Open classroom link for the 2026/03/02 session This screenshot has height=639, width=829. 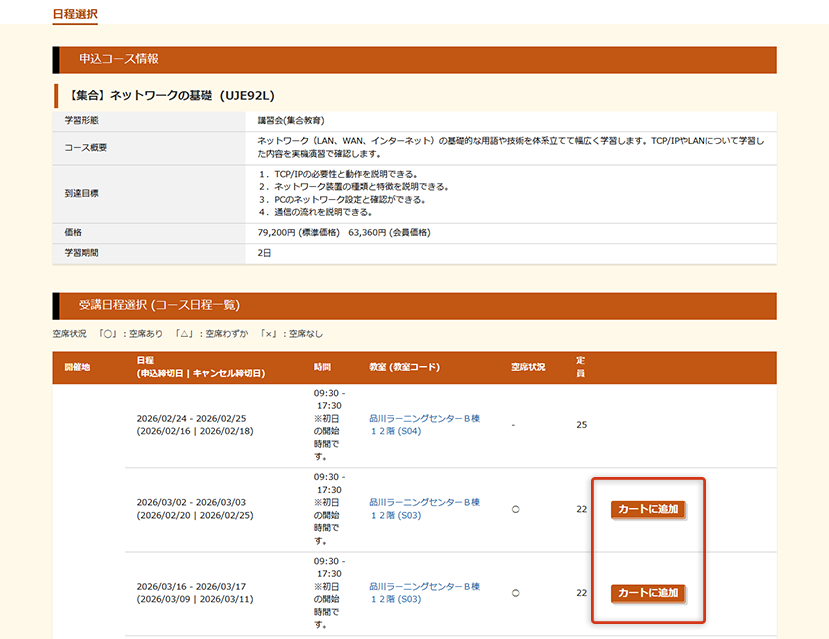(x=424, y=508)
